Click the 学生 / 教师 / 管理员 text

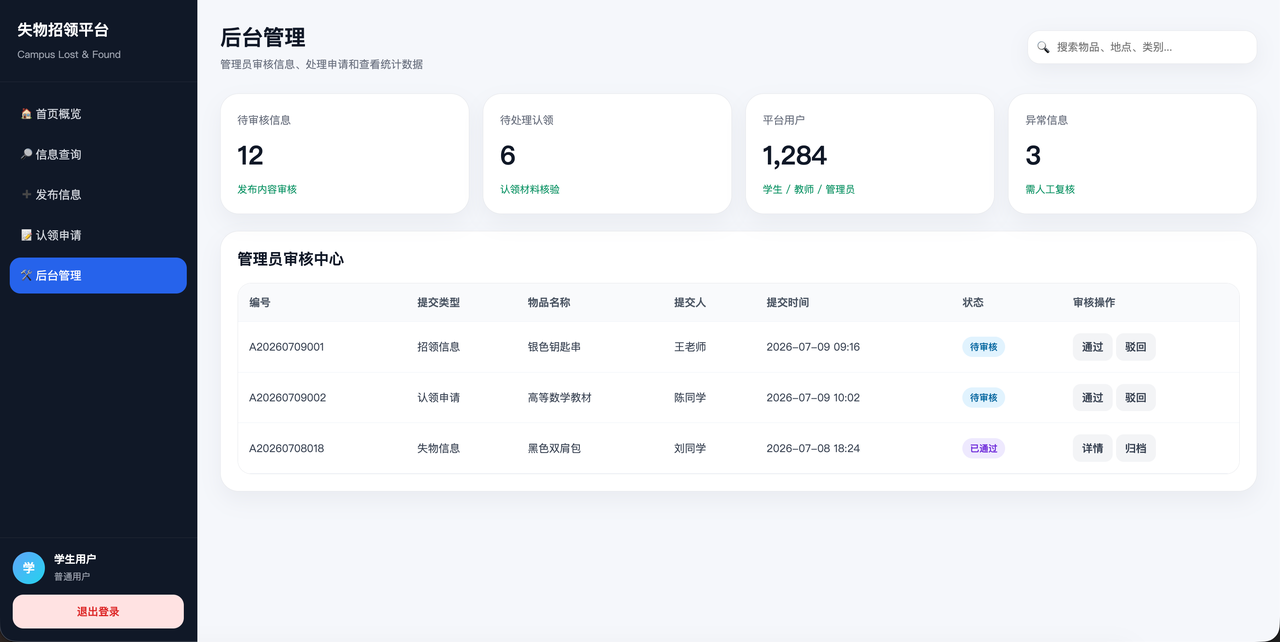point(809,189)
